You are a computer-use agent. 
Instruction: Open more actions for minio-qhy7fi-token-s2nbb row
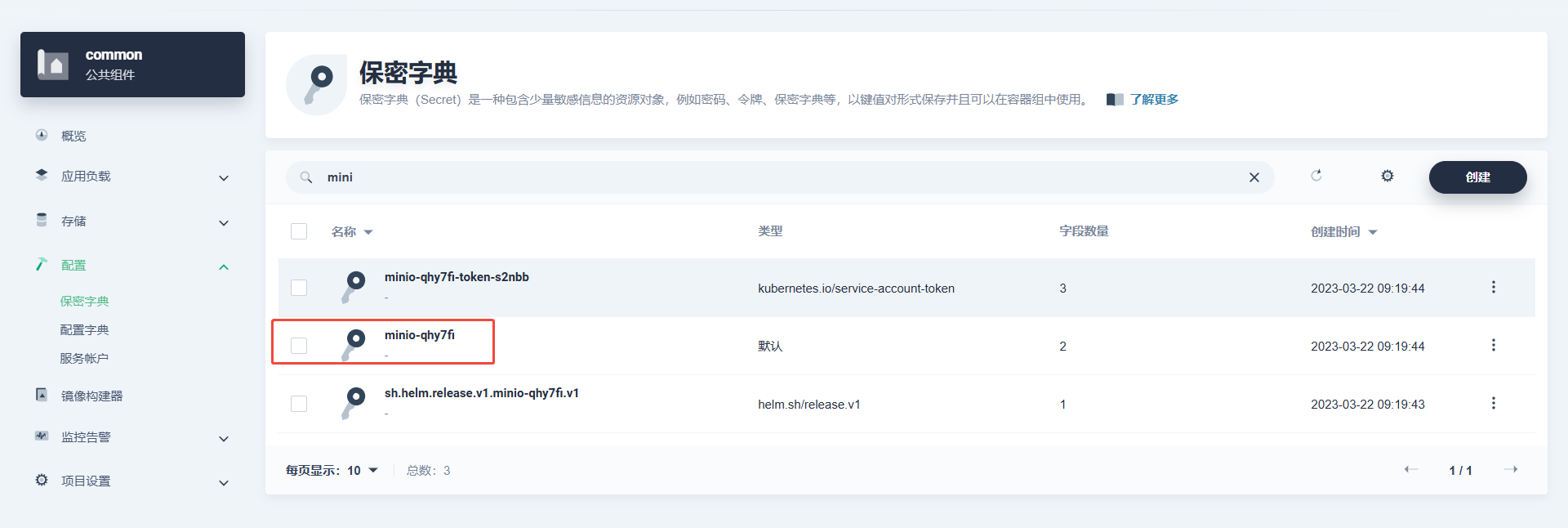click(1493, 287)
